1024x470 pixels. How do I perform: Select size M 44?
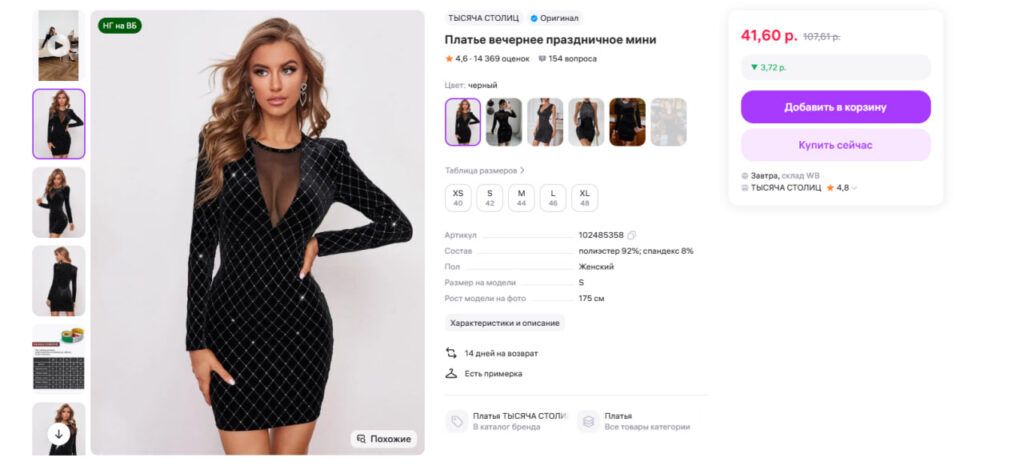click(x=521, y=197)
